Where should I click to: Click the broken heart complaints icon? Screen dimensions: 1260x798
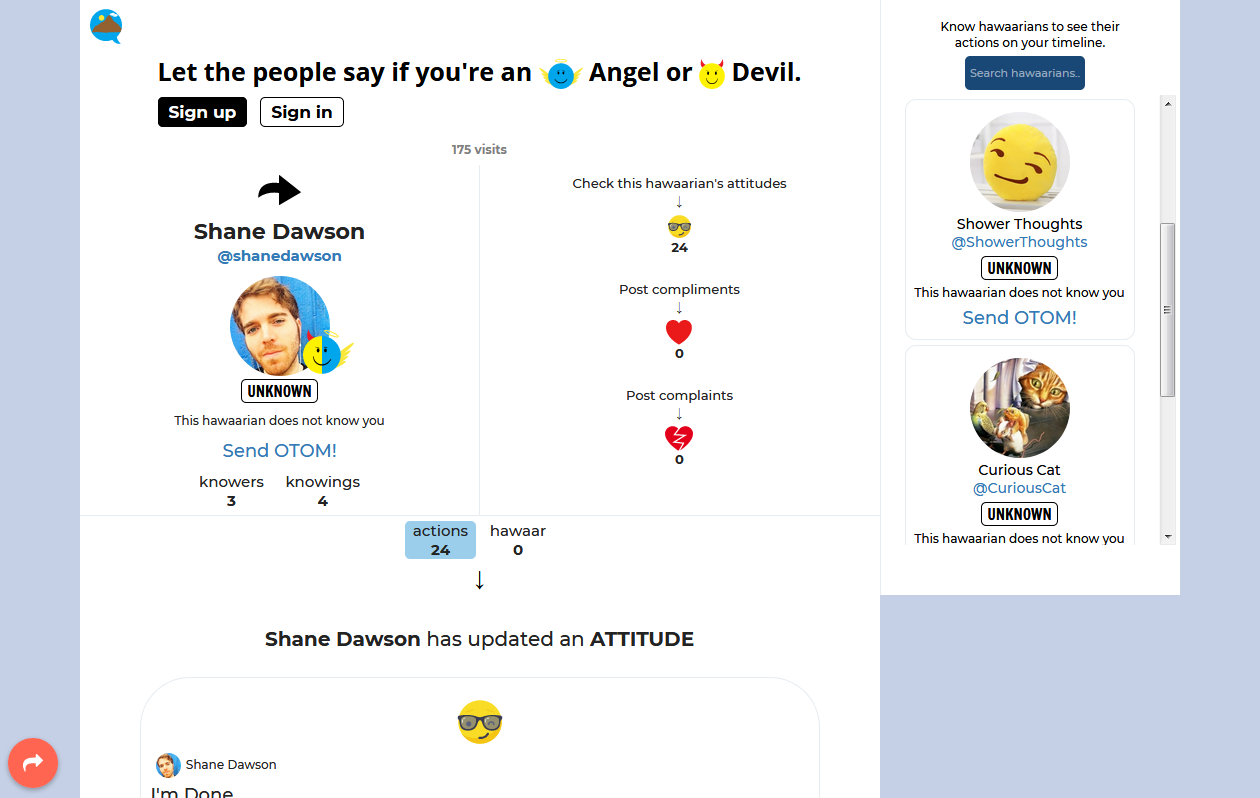[x=679, y=437]
